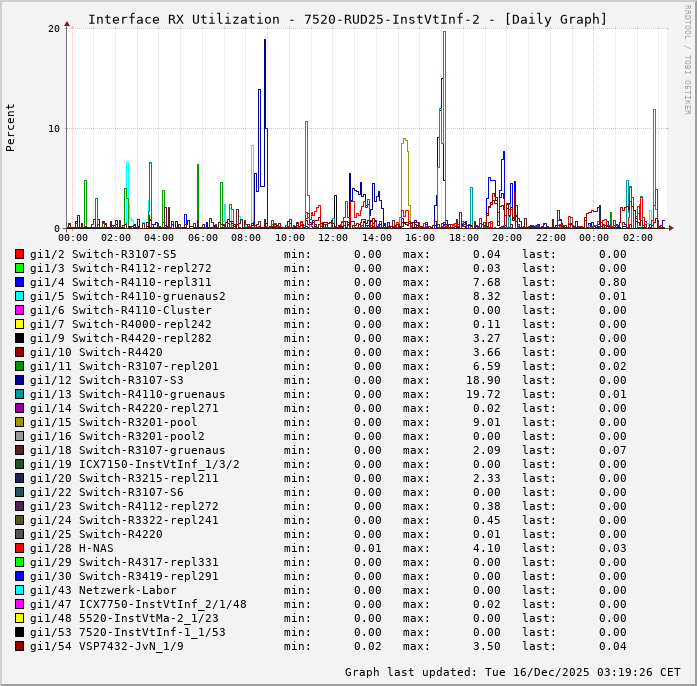Viewport: 697px width, 686px height.
Task: Select the cyan swatch for gi1/5 Switch-R4110-gruenaus2
Action: (x=19, y=296)
